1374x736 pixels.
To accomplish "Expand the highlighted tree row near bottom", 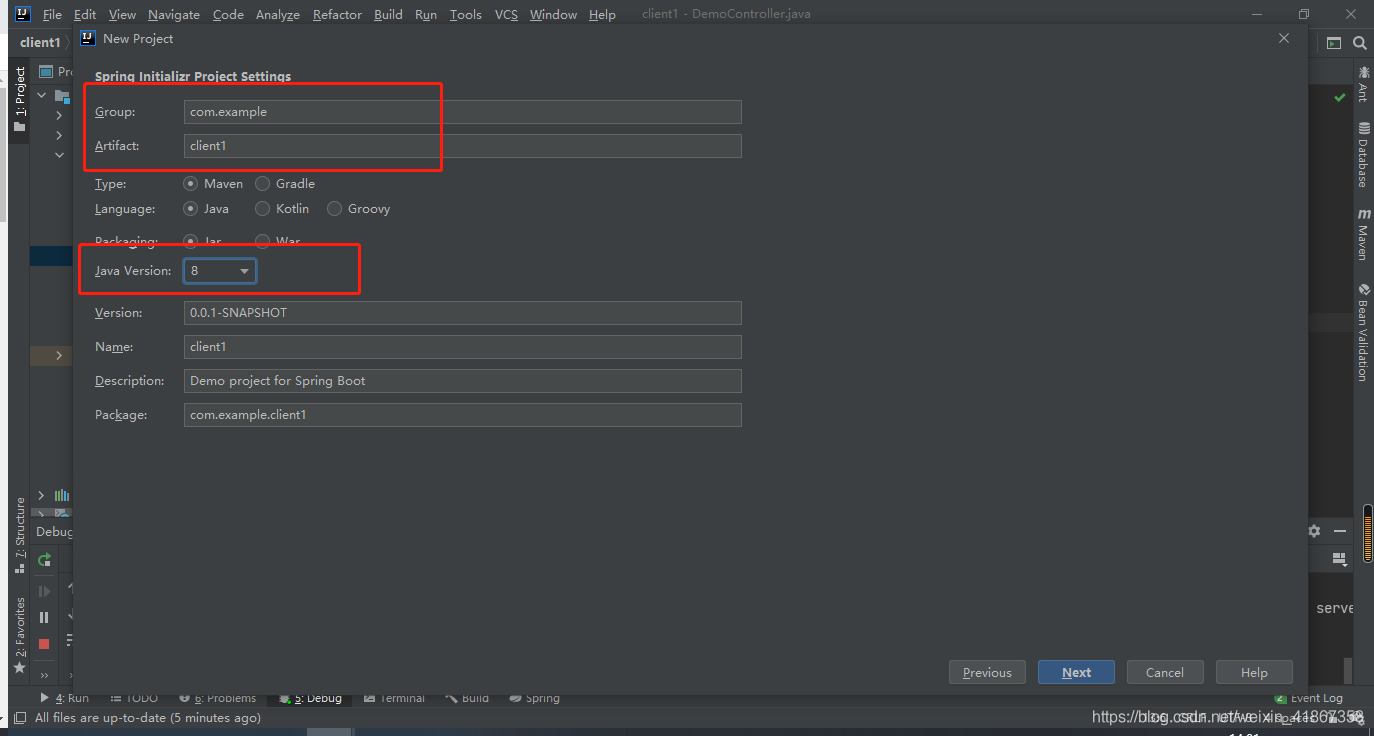I will [58, 355].
